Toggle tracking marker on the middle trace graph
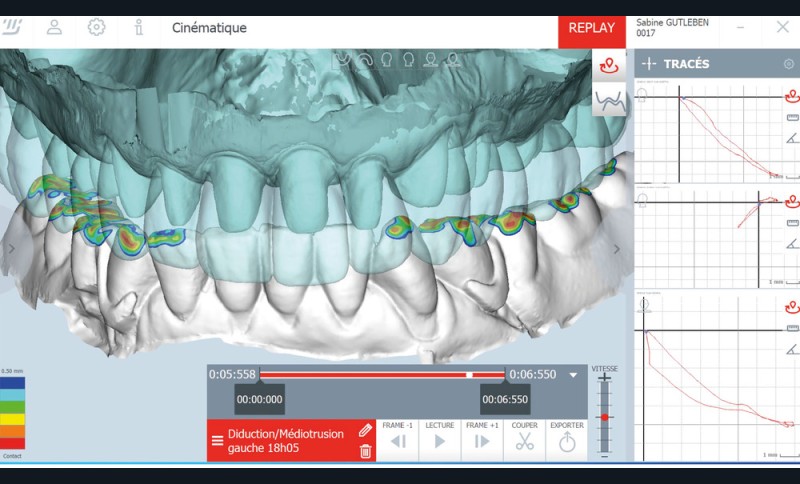Viewport: 800px width, 484px height. click(x=792, y=201)
